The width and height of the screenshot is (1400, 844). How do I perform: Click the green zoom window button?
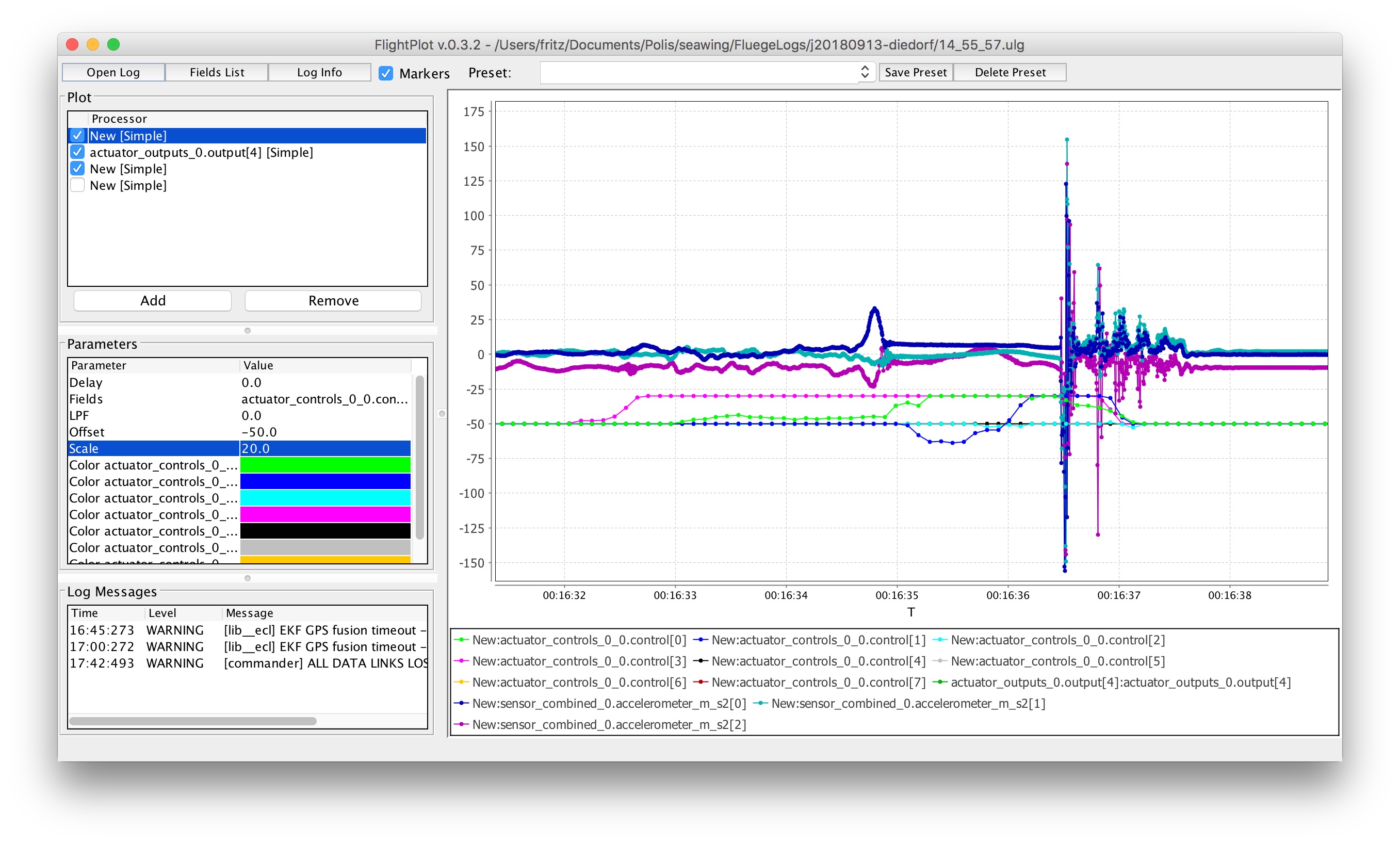coord(113,44)
